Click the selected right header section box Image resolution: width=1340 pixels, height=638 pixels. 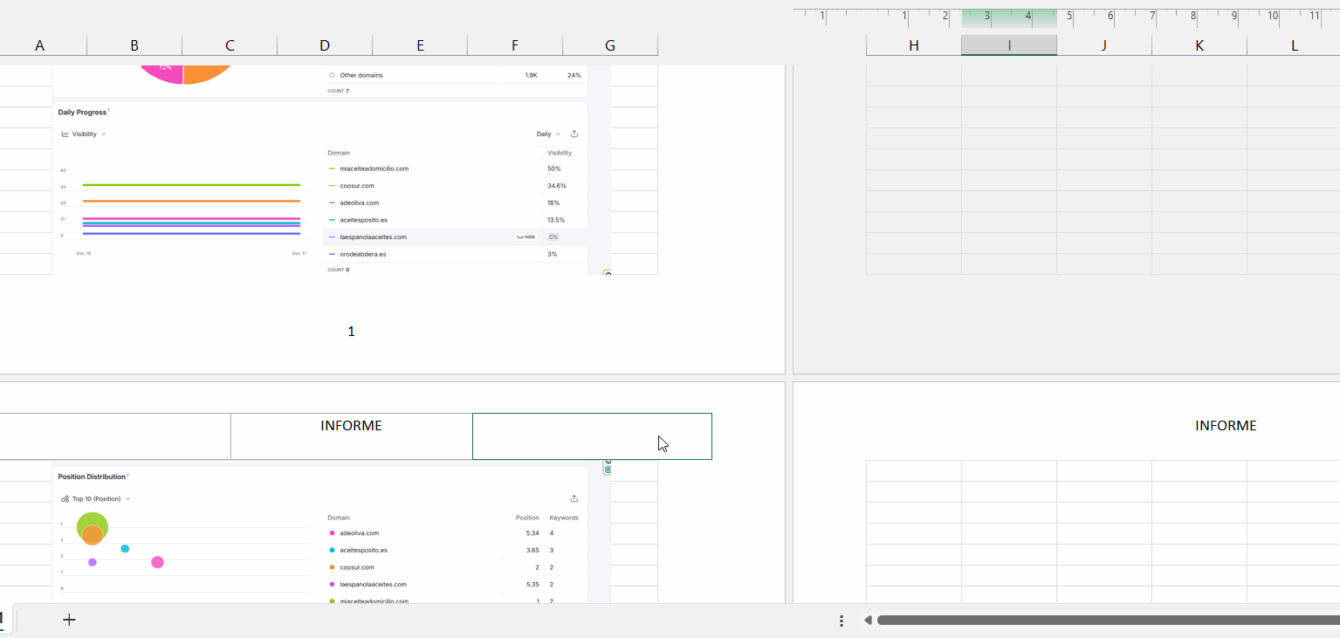pyautogui.click(x=591, y=436)
